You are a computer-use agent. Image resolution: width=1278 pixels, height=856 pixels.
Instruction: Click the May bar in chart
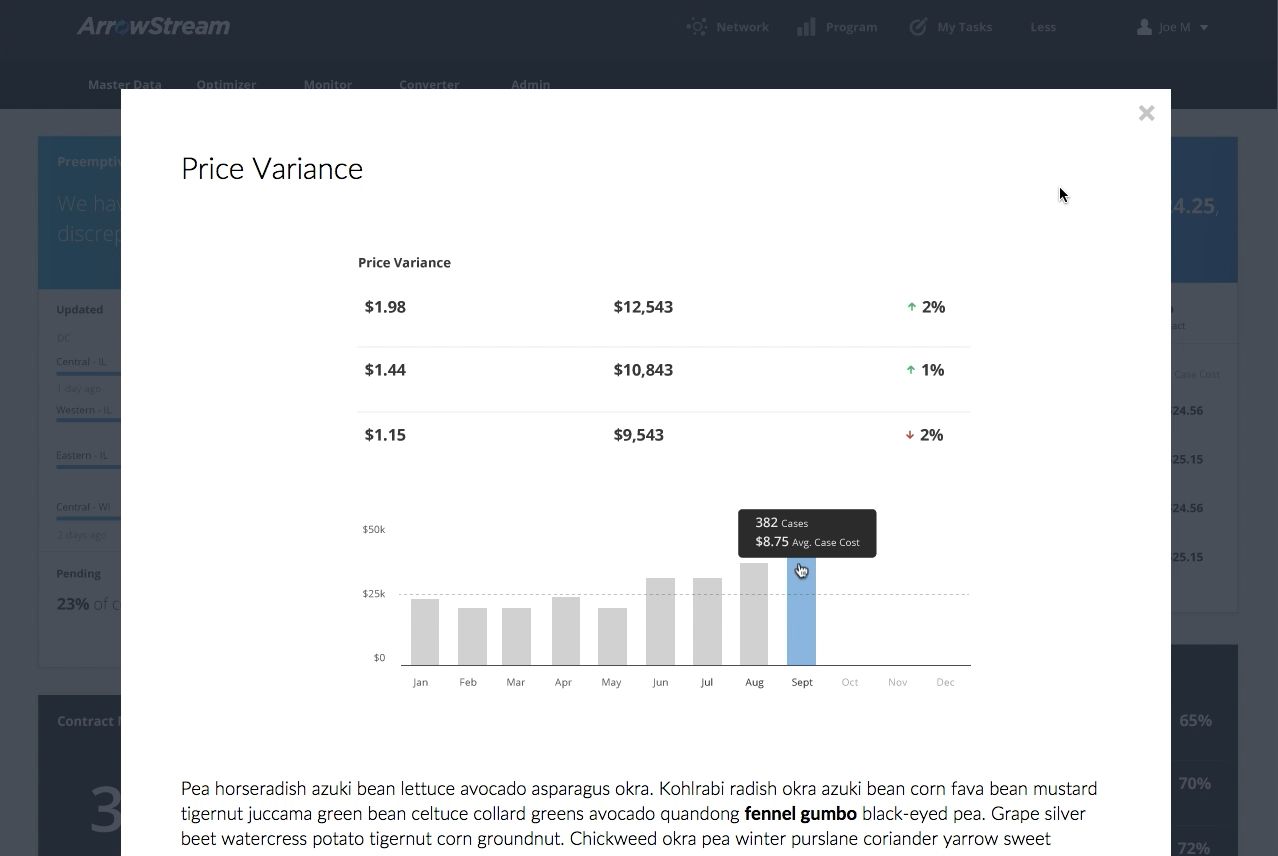[612, 636]
